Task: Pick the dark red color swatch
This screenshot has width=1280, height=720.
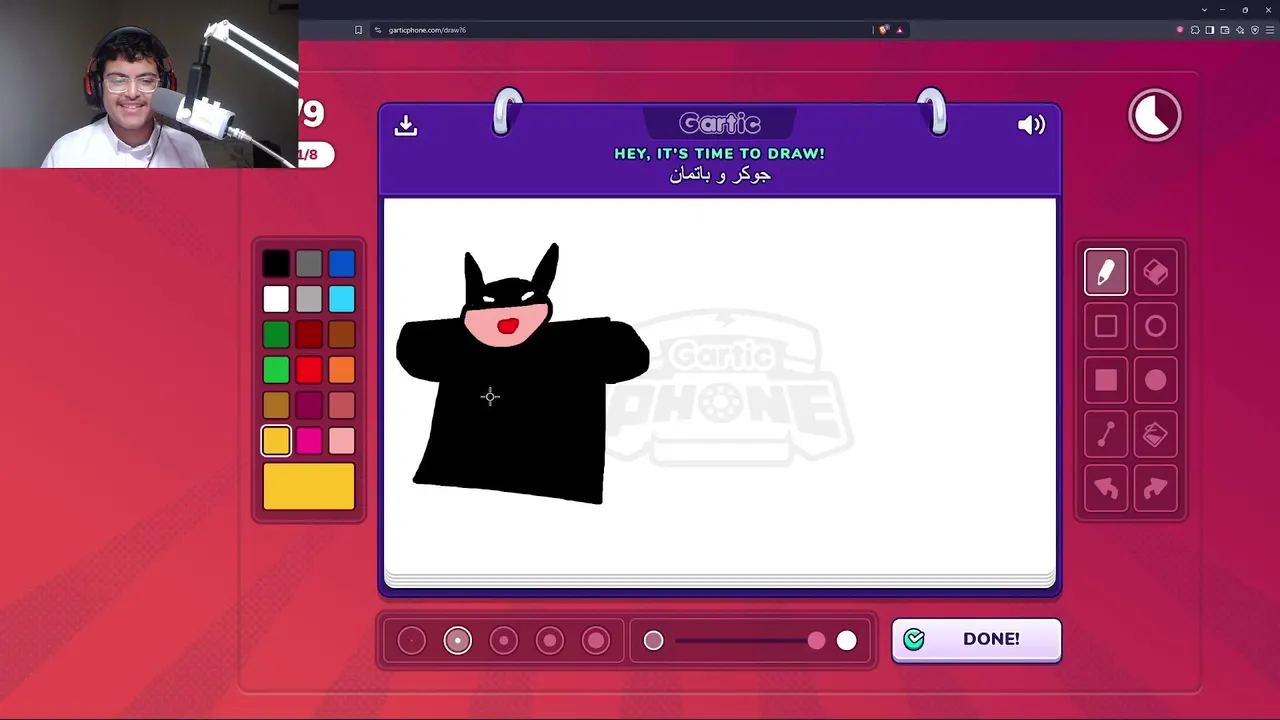Action: coord(309,335)
